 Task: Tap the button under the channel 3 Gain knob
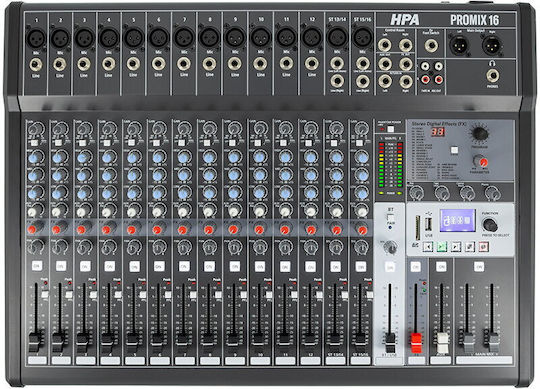[x=83, y=142]
